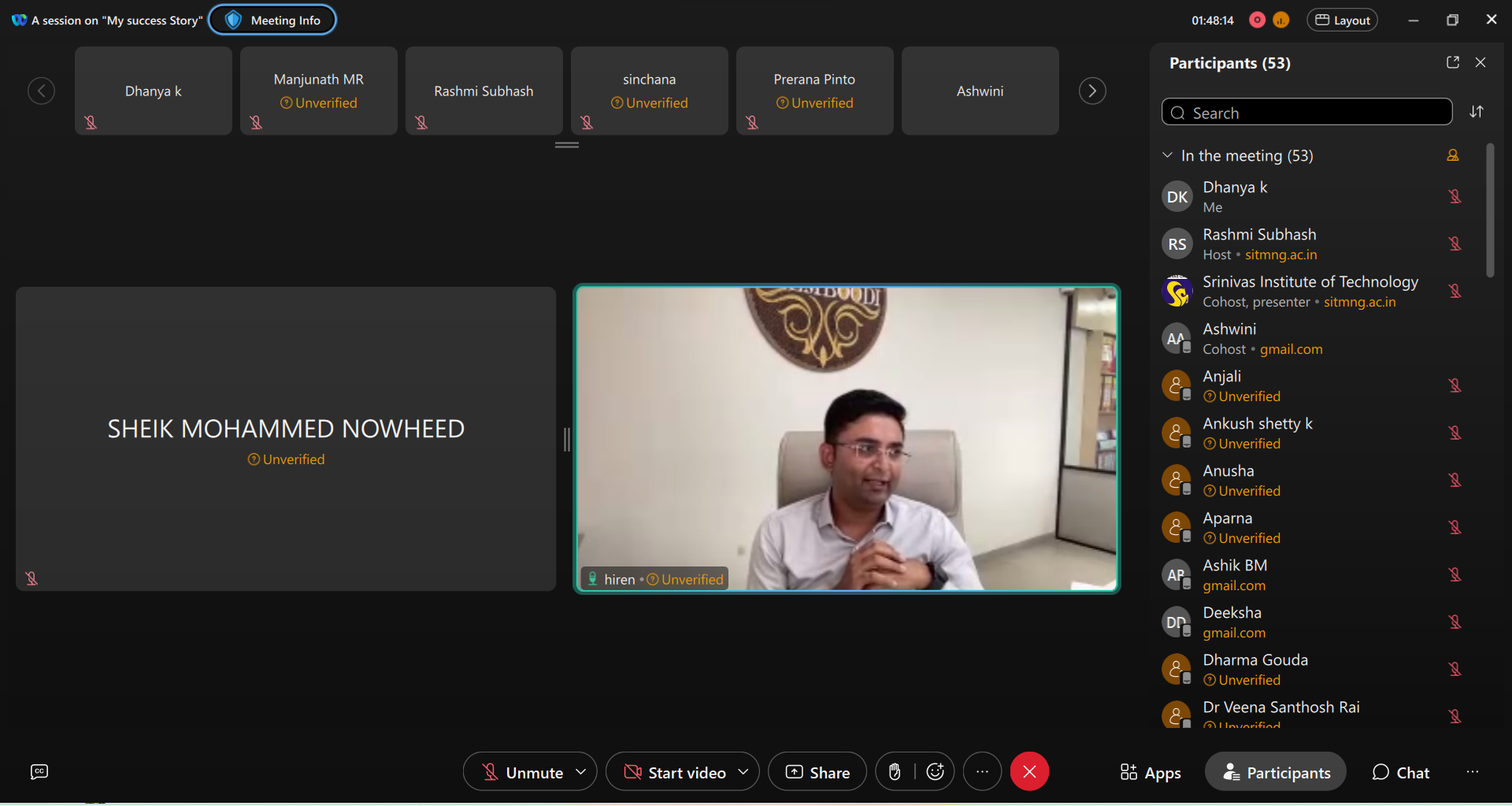This screenshot has width=1512, height=806.
Task: Open closed captions icon at bottom left
Action: pyautogui.click(x=39, y=772)
